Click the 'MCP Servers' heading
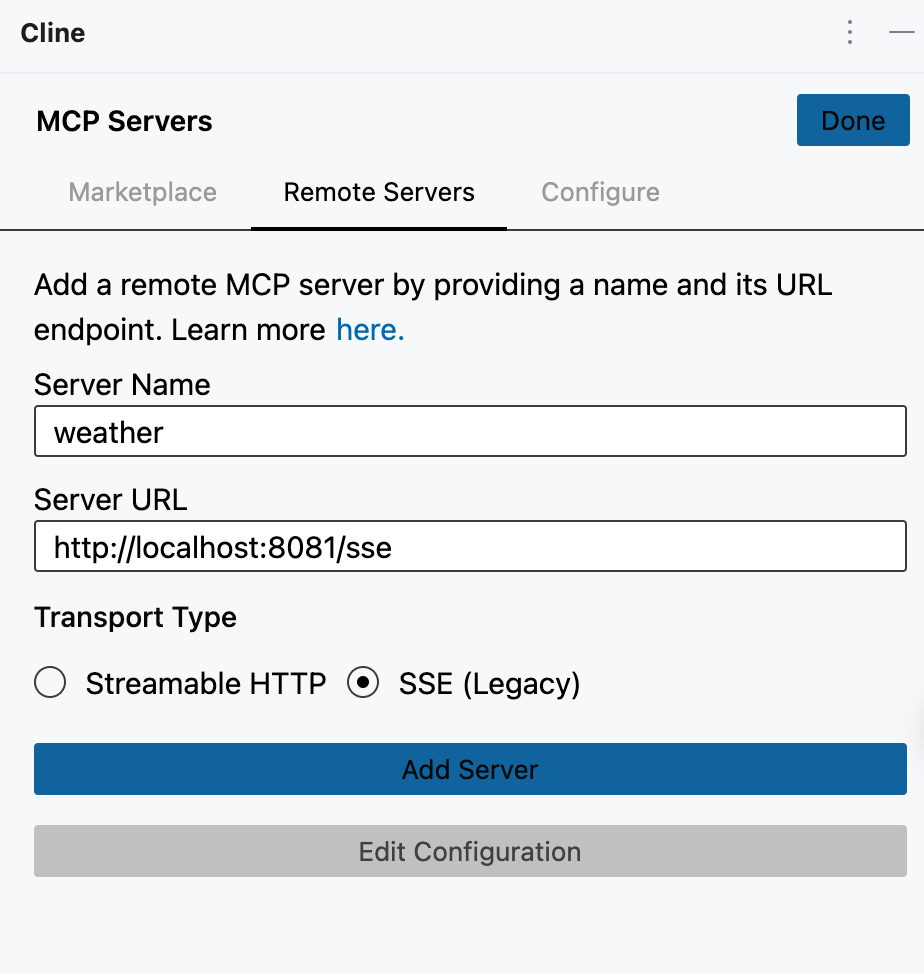The image size is (924, 974). pos(124,121)
